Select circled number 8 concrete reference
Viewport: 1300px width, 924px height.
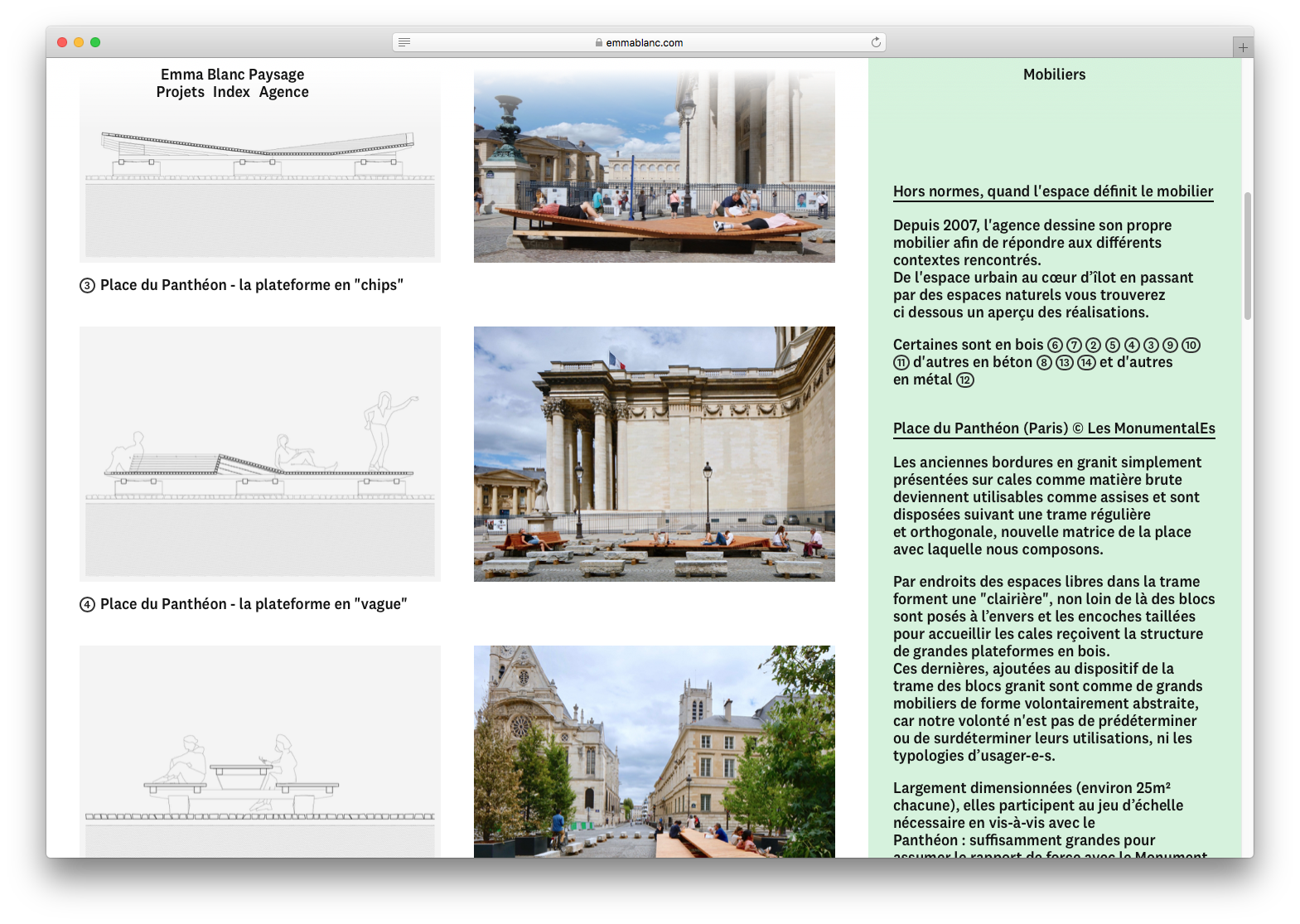pyautogui.click(x=1044, y=363)
